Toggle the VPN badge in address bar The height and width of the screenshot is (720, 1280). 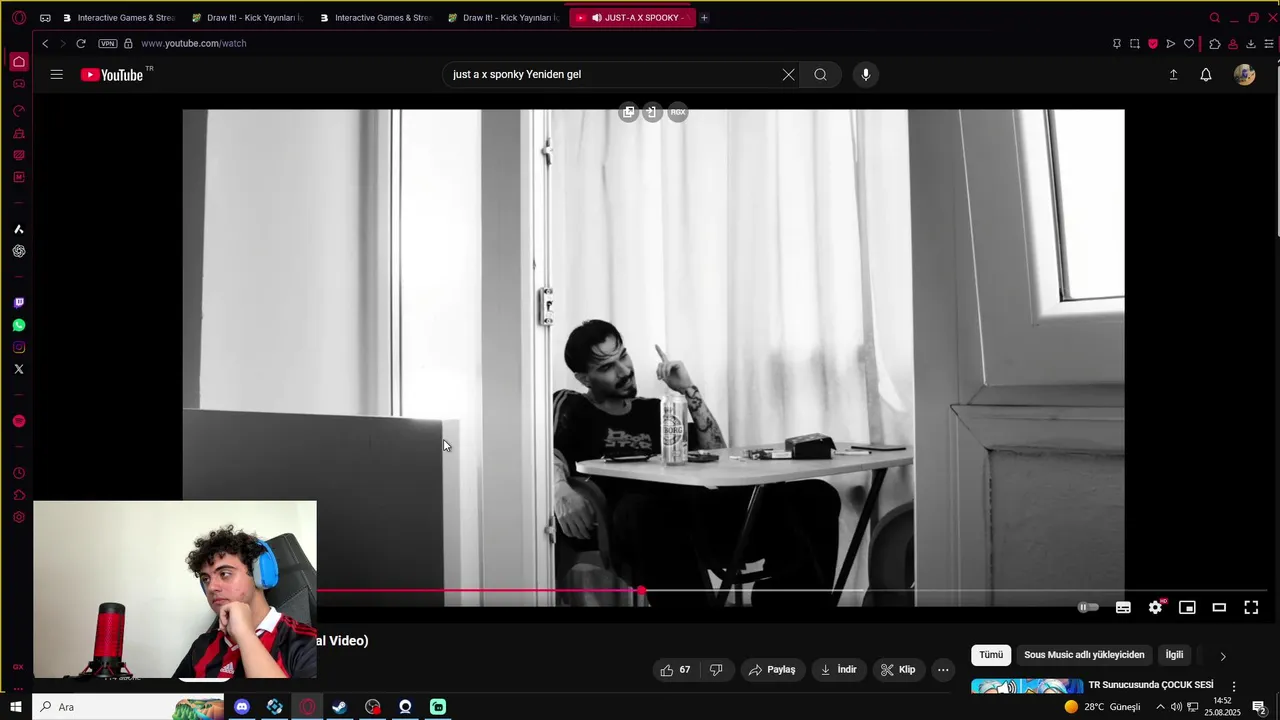click(108, 43)
